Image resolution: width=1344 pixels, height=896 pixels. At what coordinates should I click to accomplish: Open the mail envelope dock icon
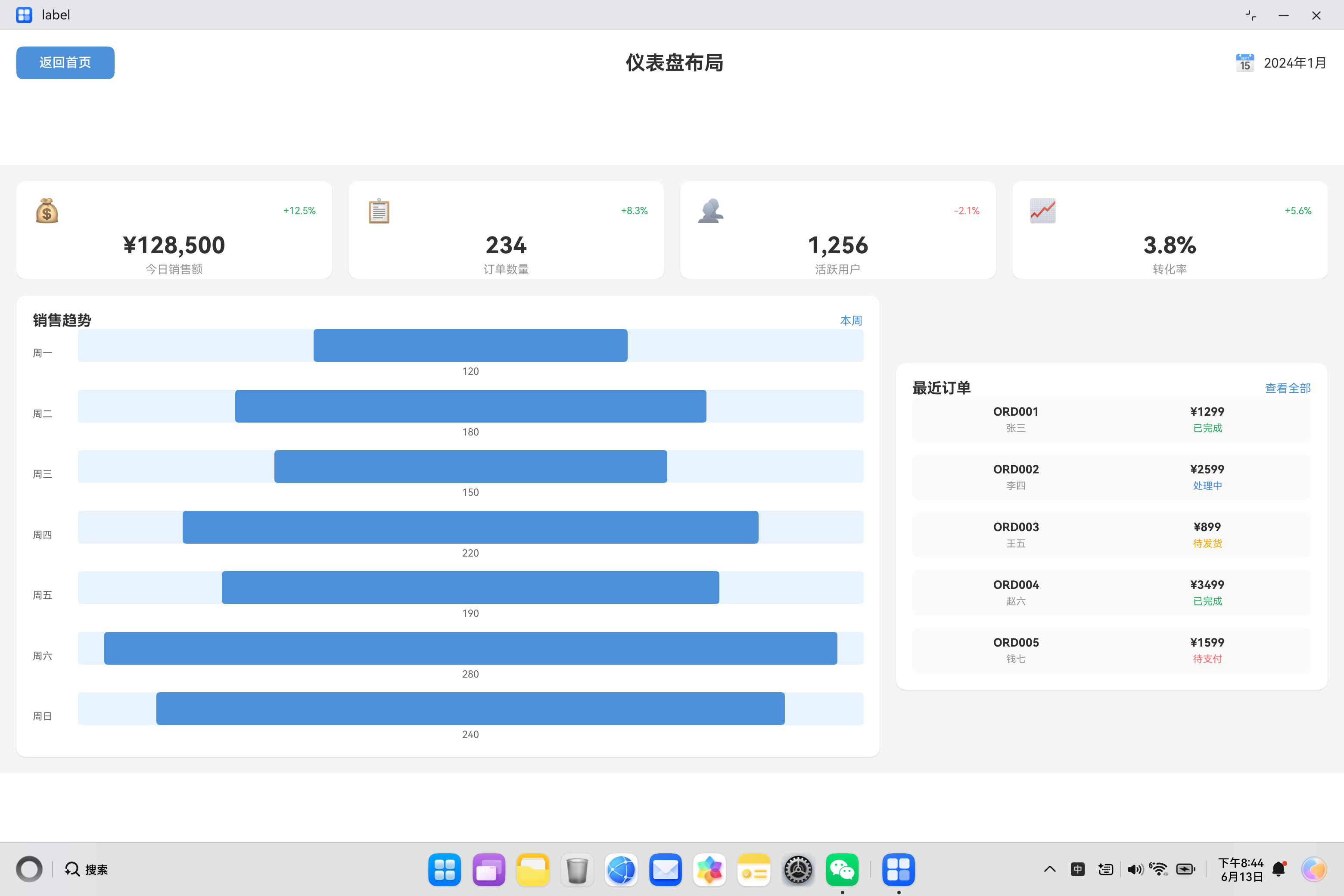click(666, 869)
